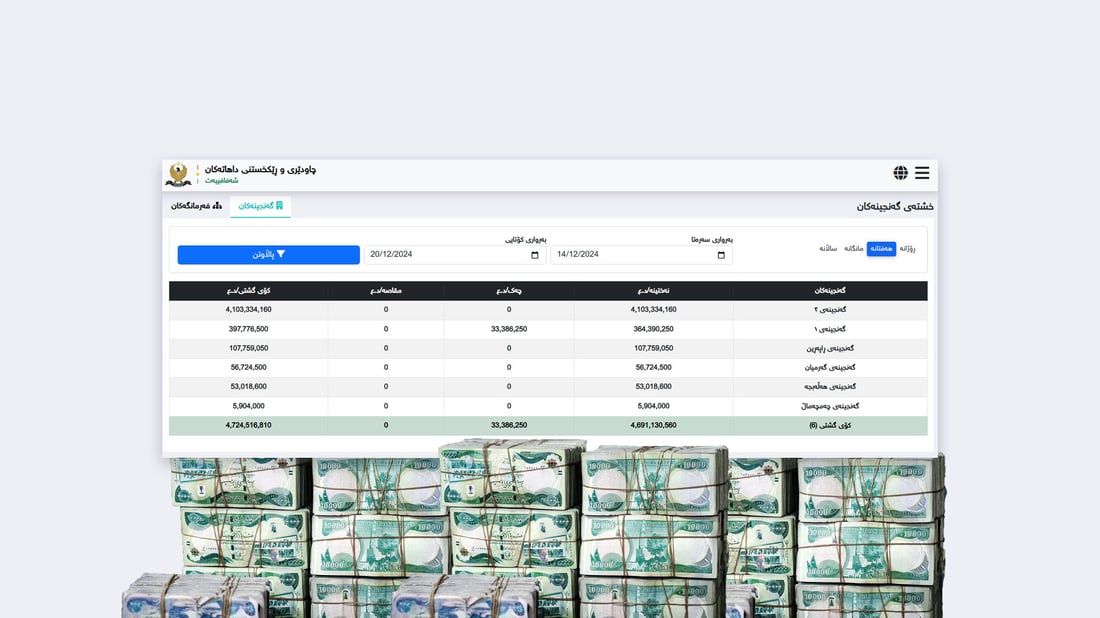Select the گەنجینەی ٢ table row name
Image resolution: width=1100 pixels, height=618 pixels.
[830, 310]
